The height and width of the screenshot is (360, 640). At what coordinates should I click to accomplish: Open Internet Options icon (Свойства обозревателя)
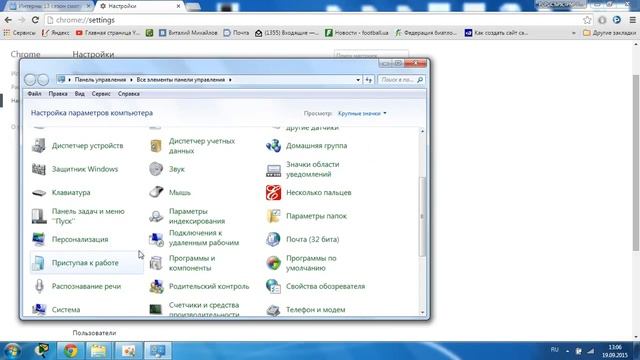pyautogui.click(x=273, y=287)
